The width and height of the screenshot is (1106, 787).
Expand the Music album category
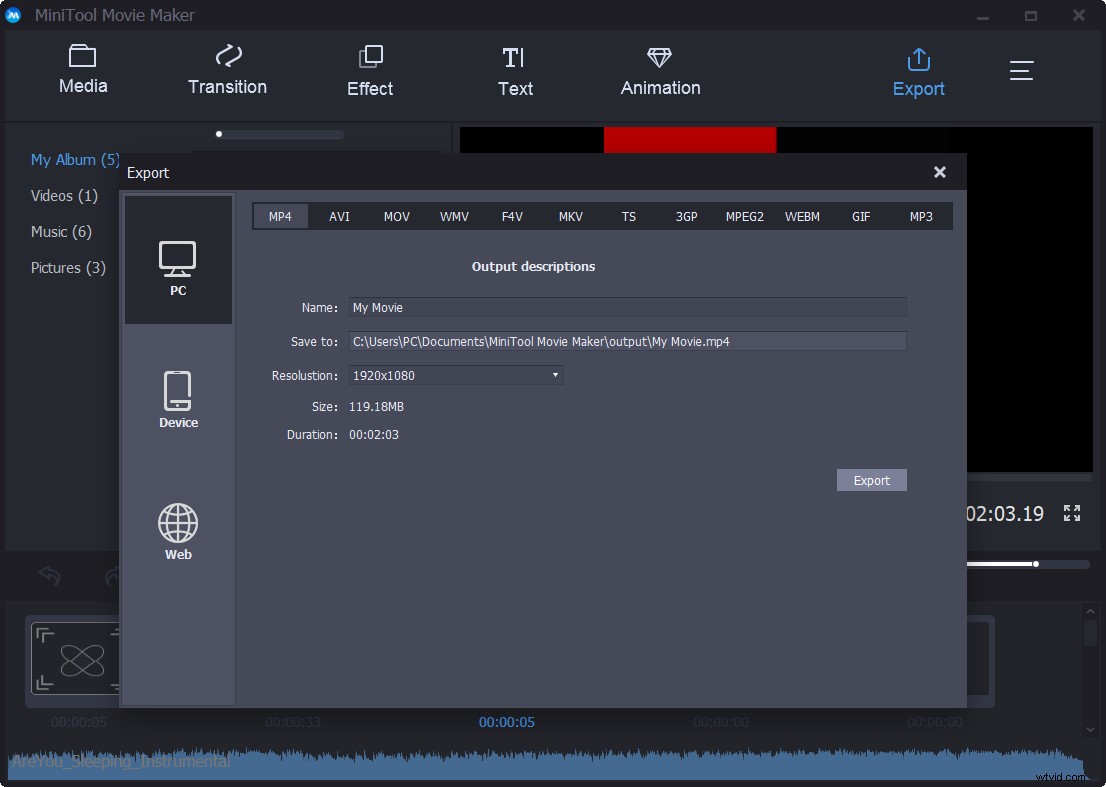click(x=61, y=231)
